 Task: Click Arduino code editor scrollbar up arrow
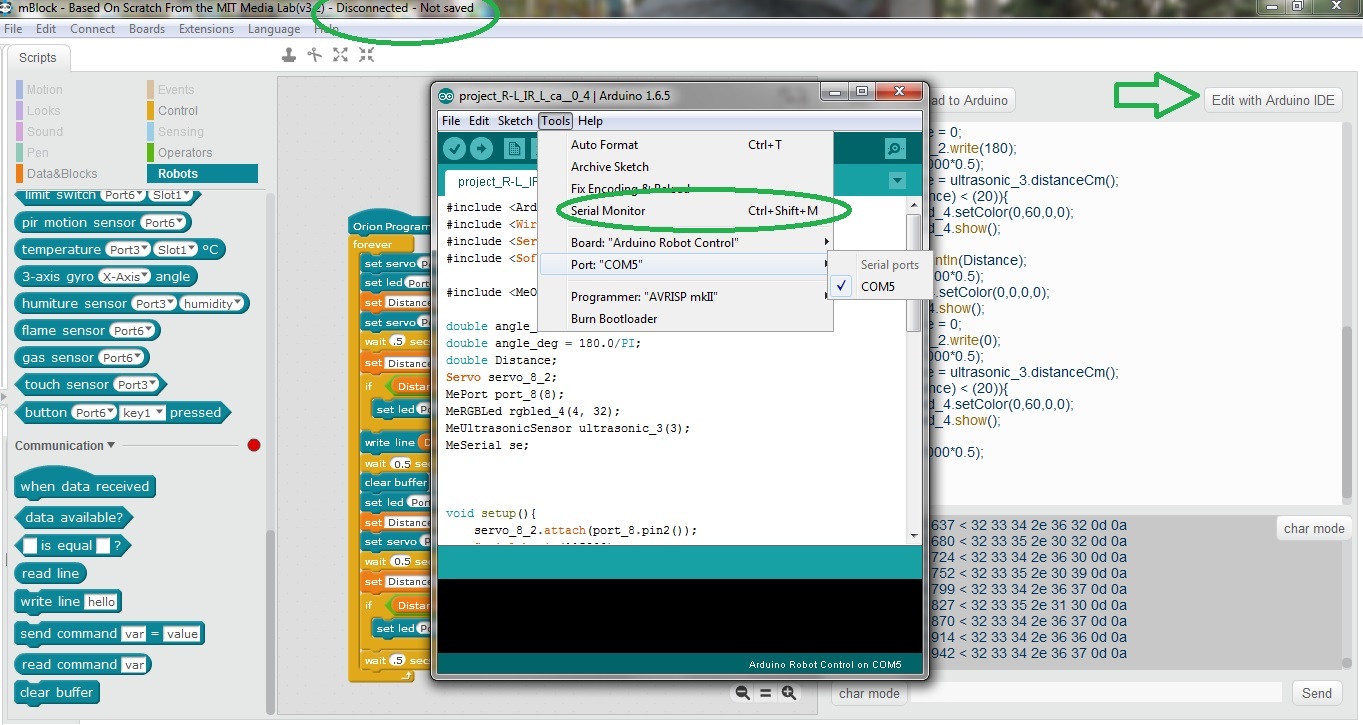click(x=913, y=206)
